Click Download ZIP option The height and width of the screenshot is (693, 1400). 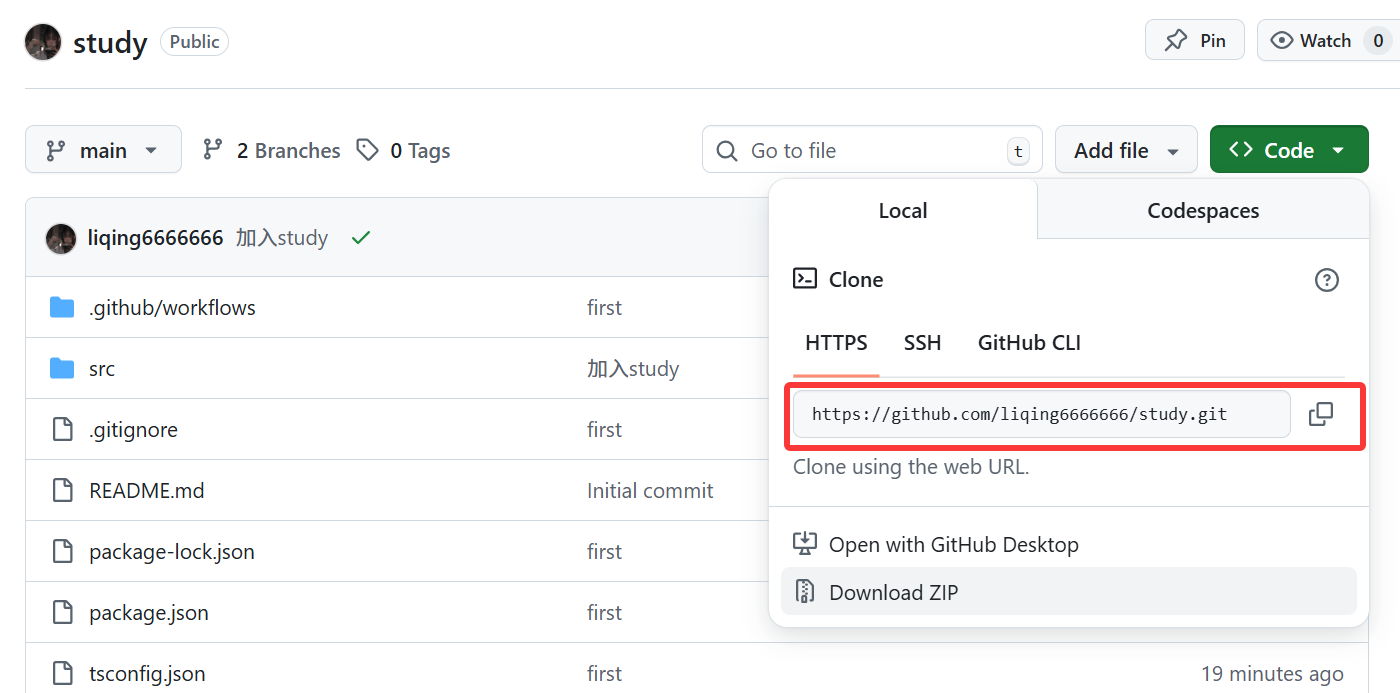893,593
